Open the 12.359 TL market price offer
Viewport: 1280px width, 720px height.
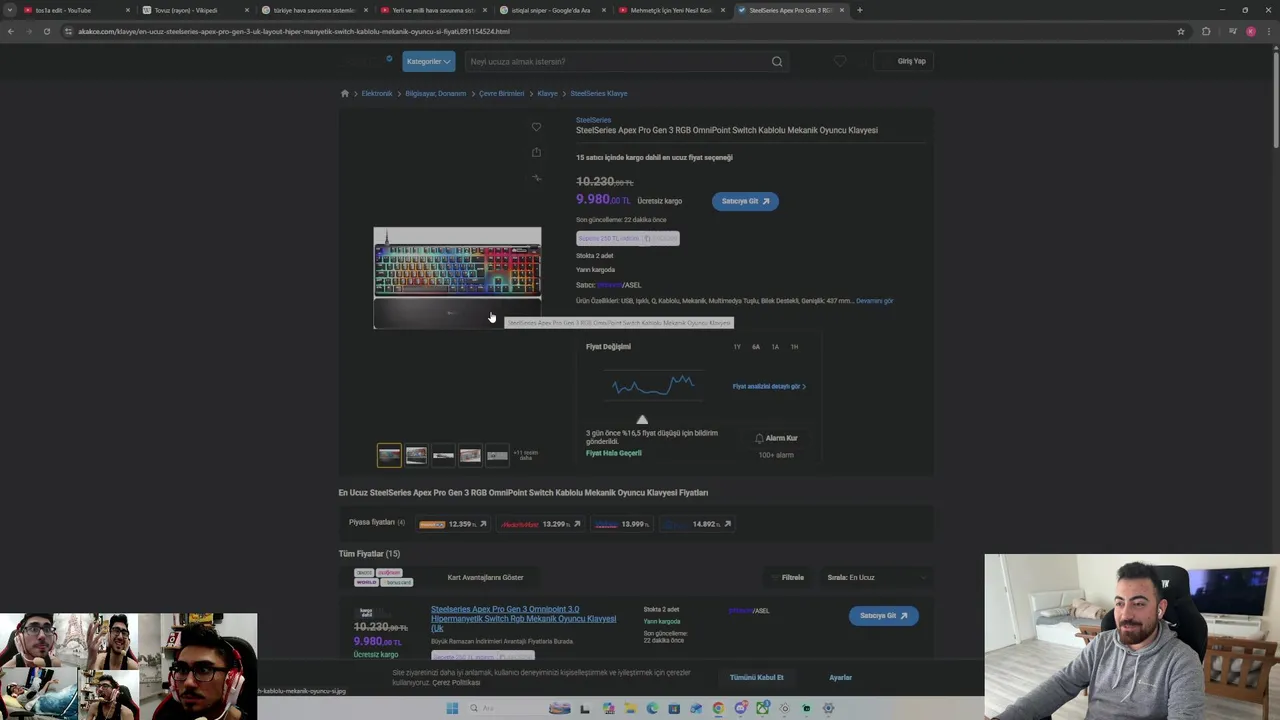tap(453, 524)
